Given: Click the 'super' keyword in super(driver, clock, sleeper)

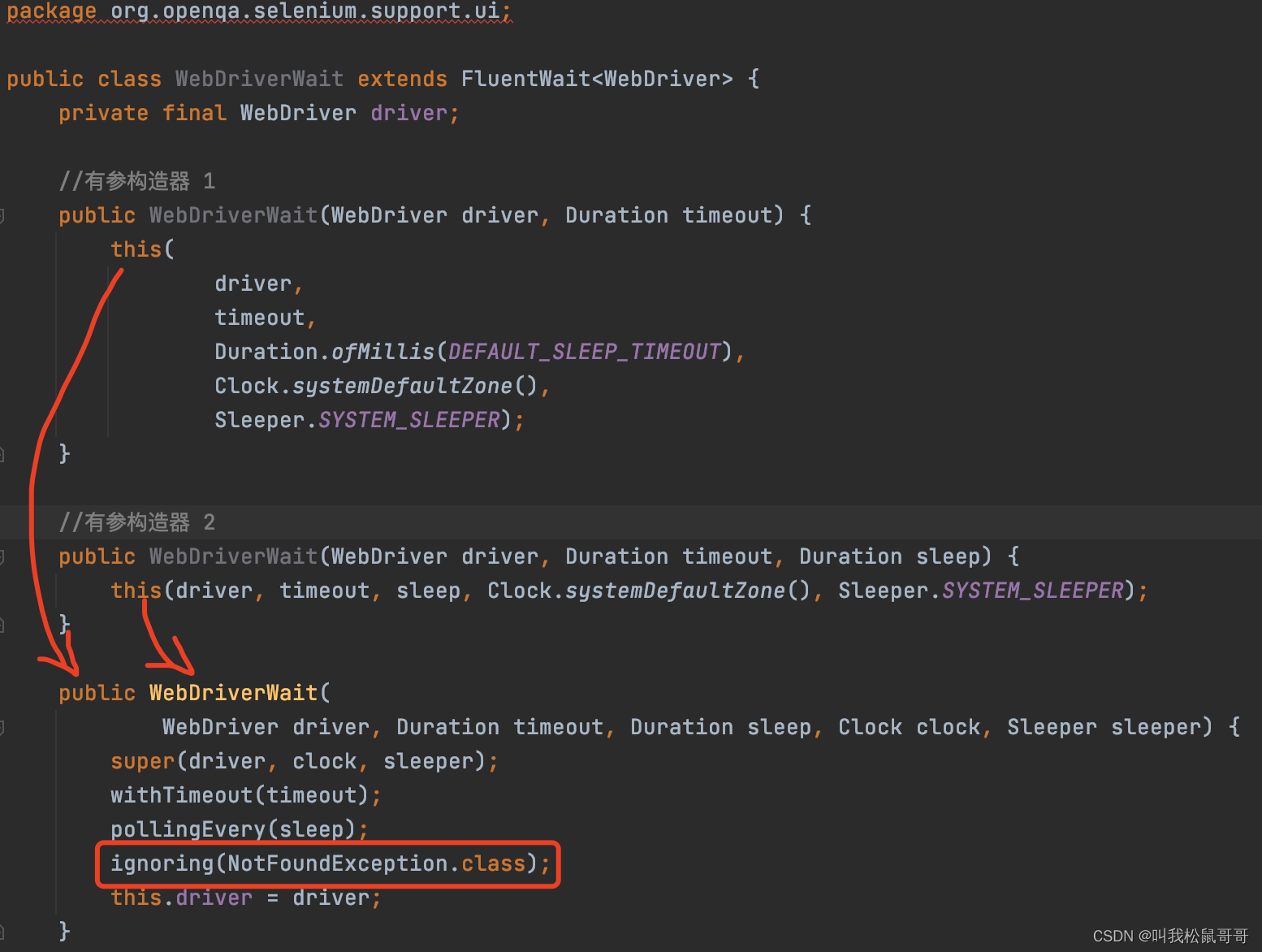Looking at the screenshot, I should click(x=142, y=761).
